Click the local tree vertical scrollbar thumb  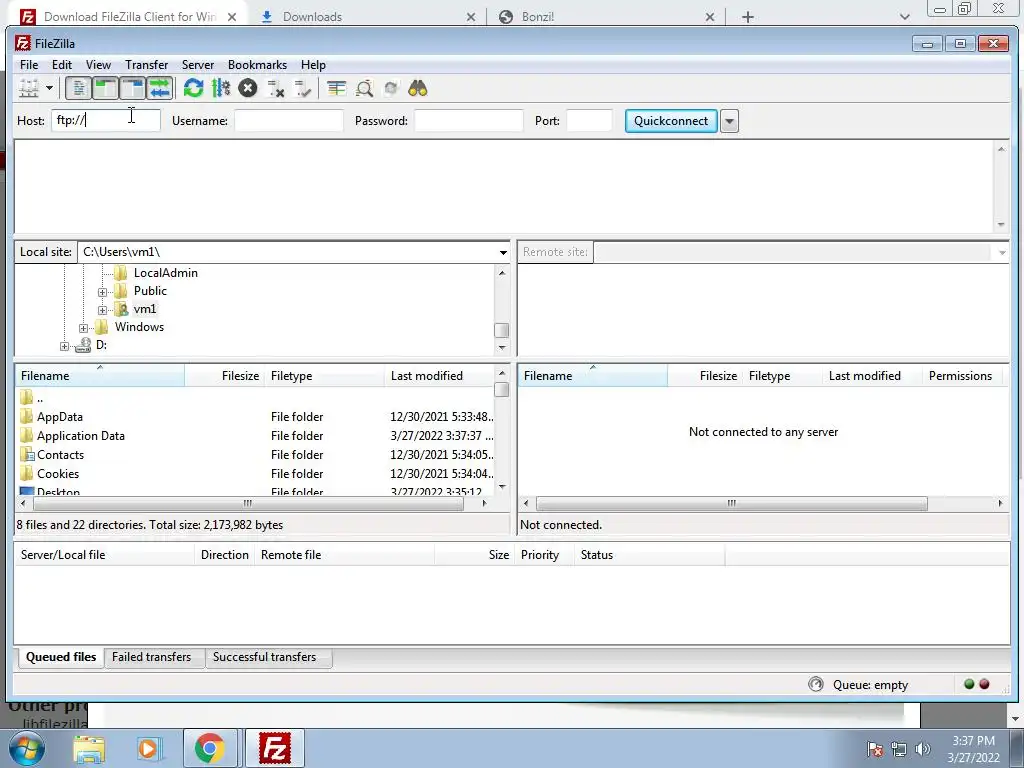[x=502, y=330]
